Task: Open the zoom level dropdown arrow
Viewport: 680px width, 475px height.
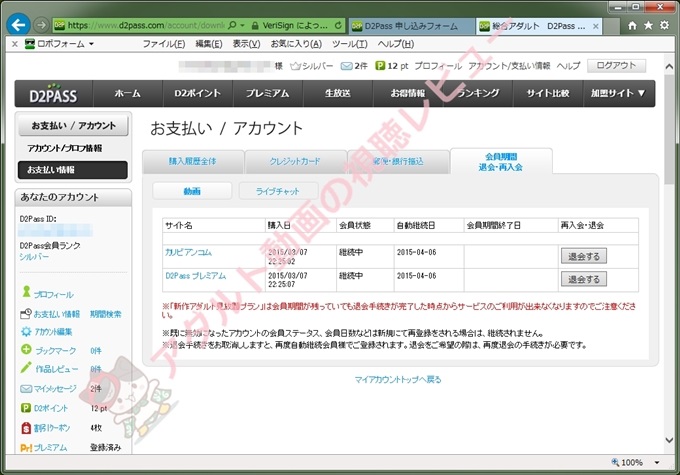Action: [x=657, y=463]
